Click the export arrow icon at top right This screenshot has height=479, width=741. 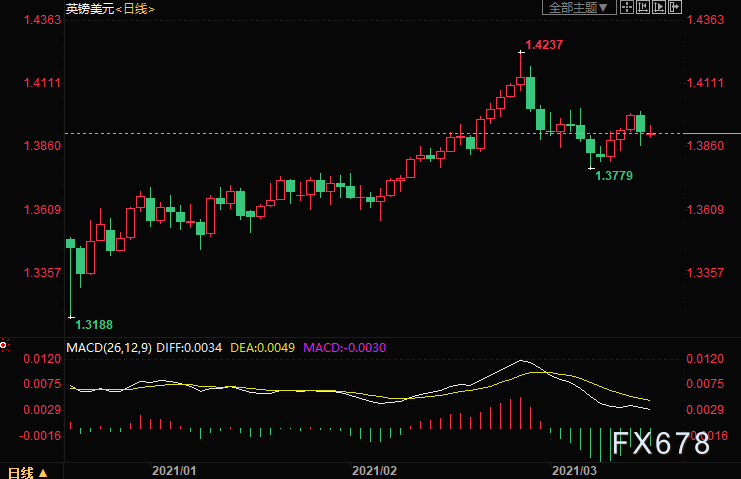(x=675, y=7)
